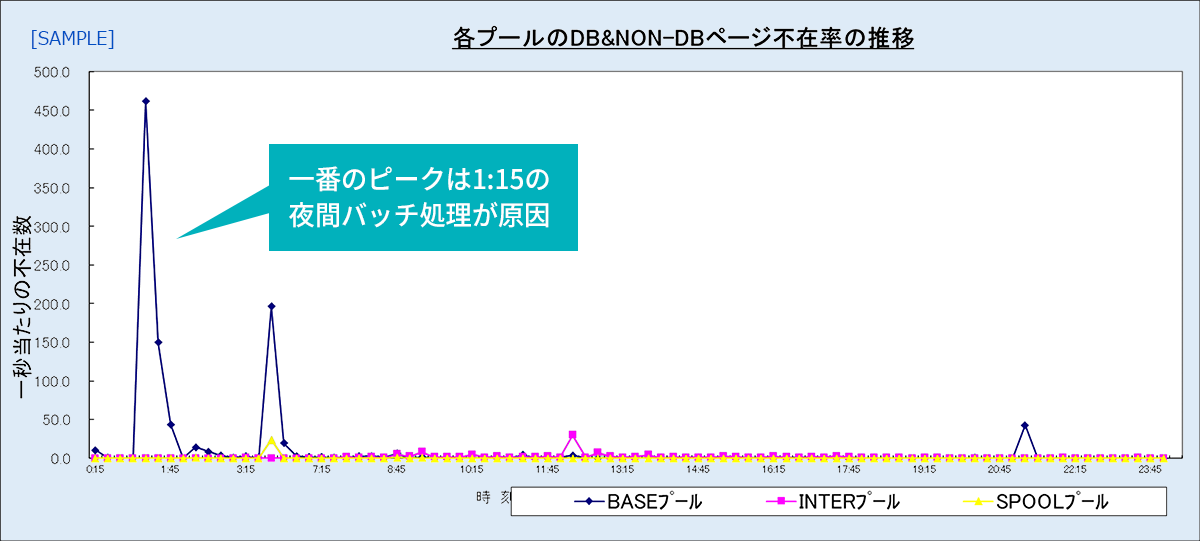The width and height of the screenshot is (1200, 541).
Task: Click the [SAMPLE] label
Action: click(x=72, y=39)
